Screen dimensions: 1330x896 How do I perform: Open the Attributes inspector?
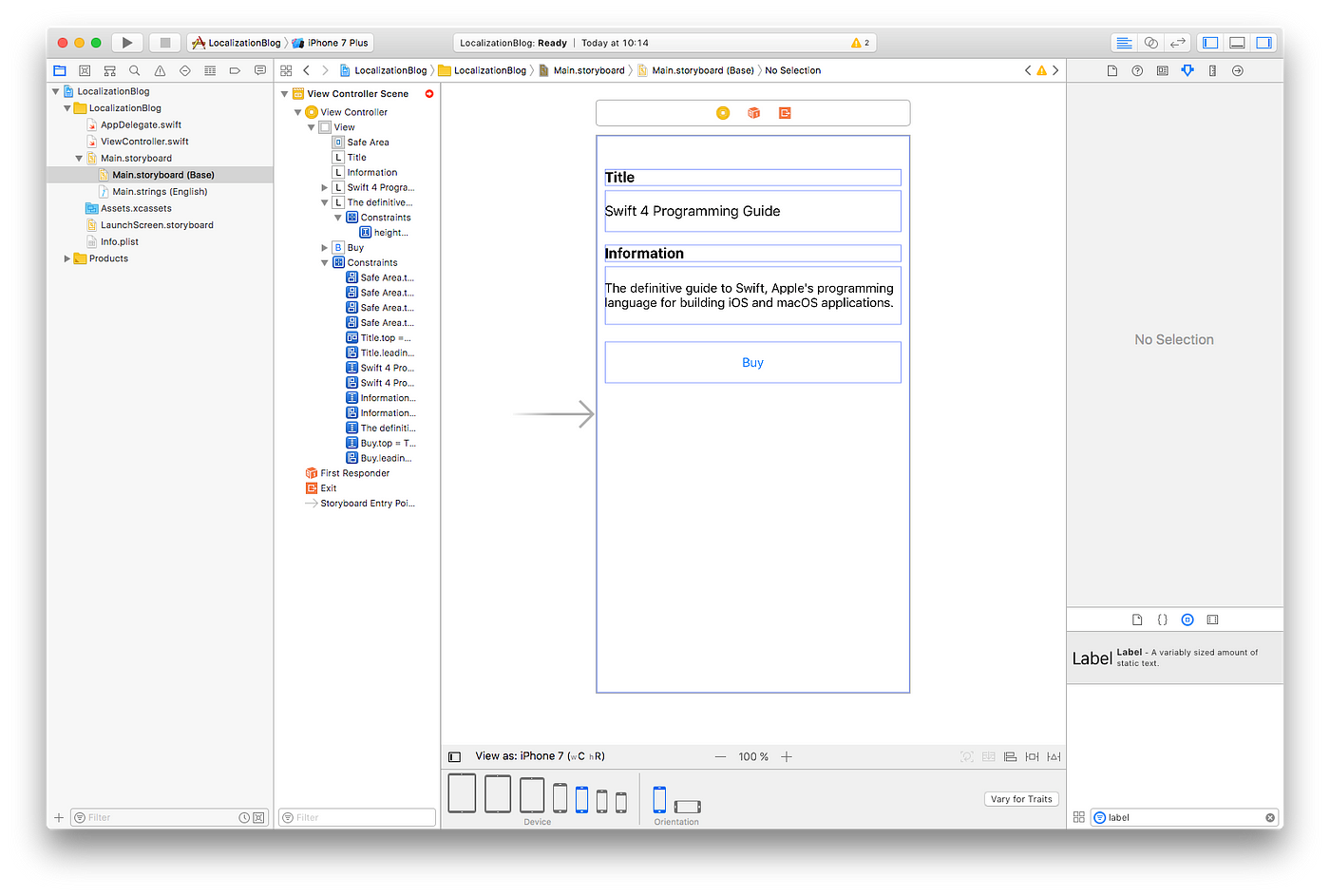pyautogui.click(x=1187, y=70)
